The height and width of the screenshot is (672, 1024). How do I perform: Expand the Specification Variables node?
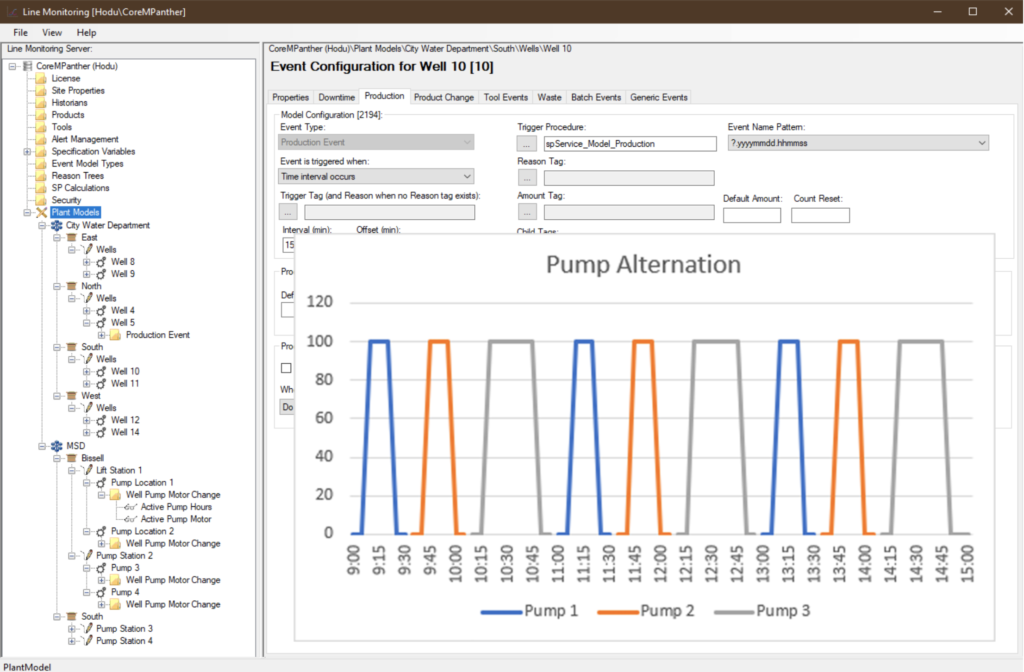click(27, 152)
